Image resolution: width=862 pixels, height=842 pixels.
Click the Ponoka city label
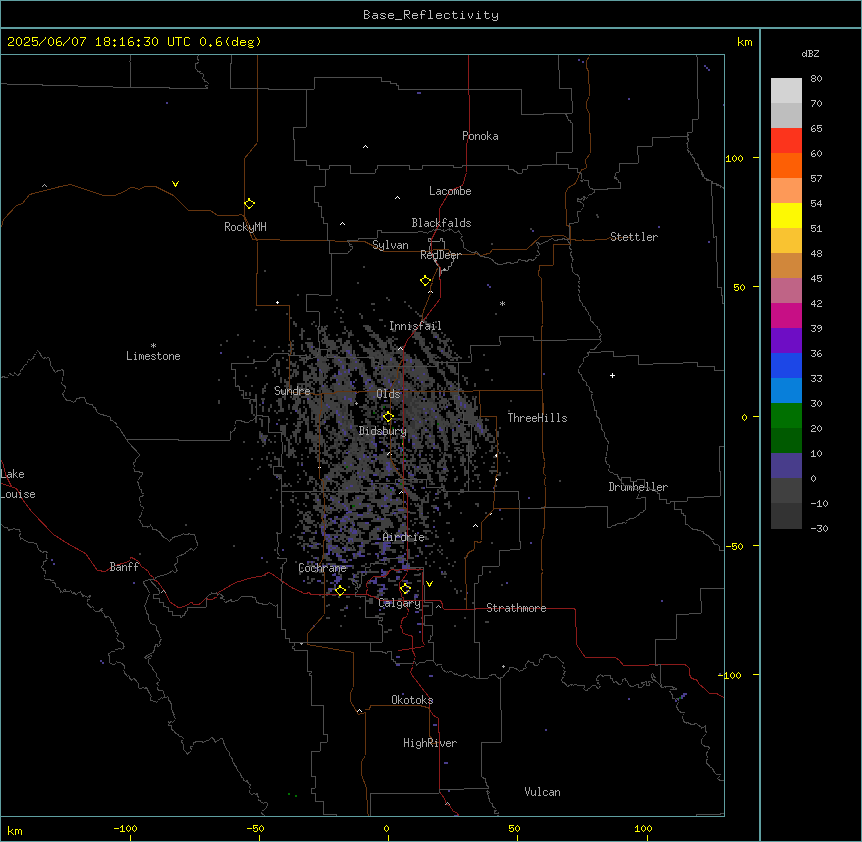point(480,136)
